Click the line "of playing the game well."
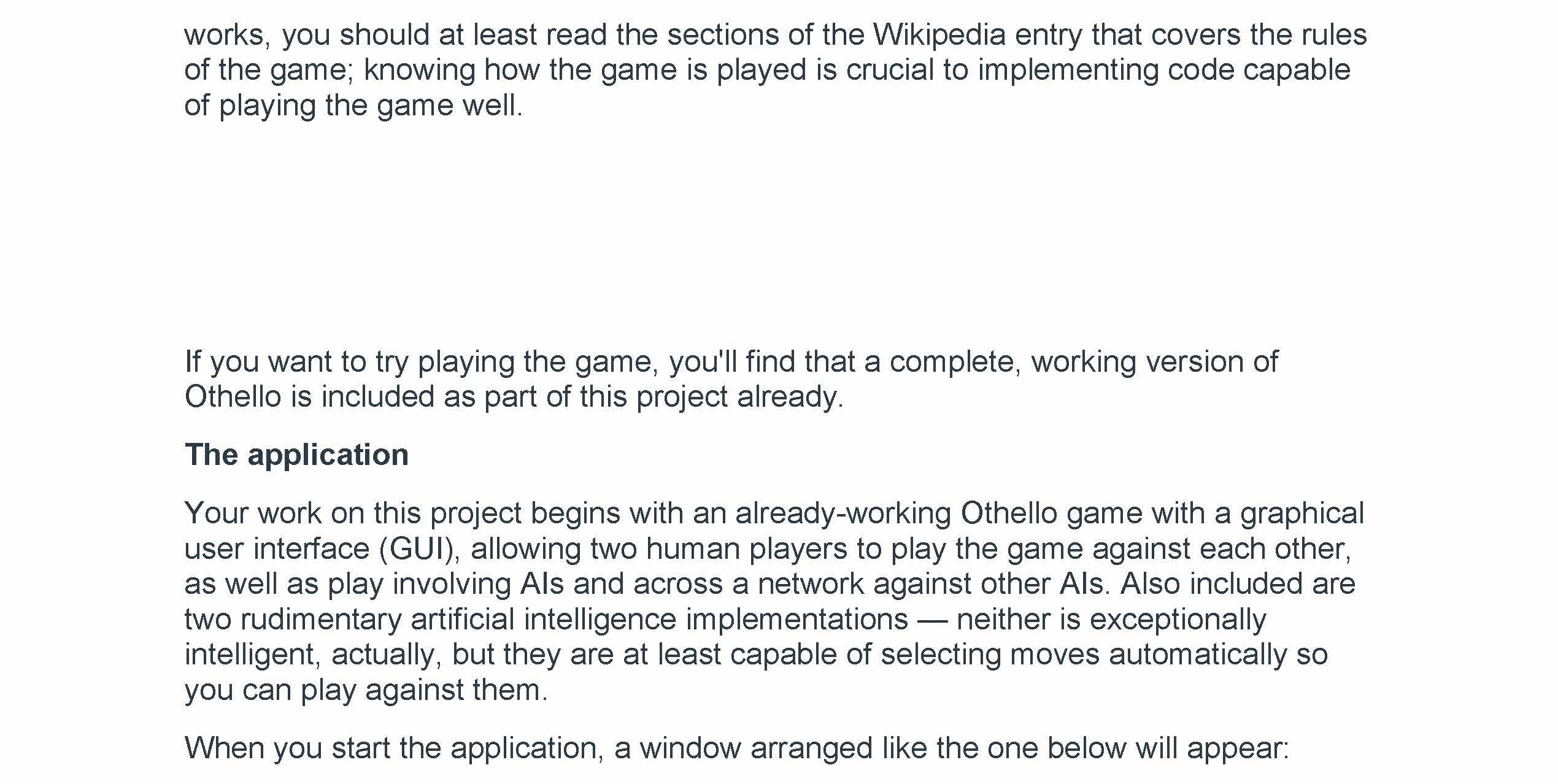Image resolution: width=1558 pixels, height=784 pixels. click(353, 106)
